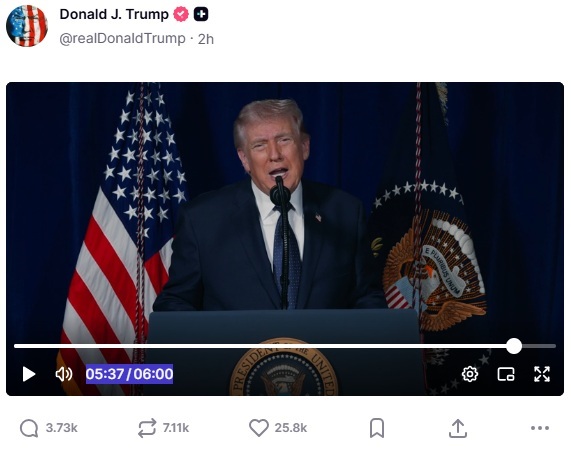Open Donald J. Trump profile name
This screenshot has height=454, width=571.
[x=114, y=14]
